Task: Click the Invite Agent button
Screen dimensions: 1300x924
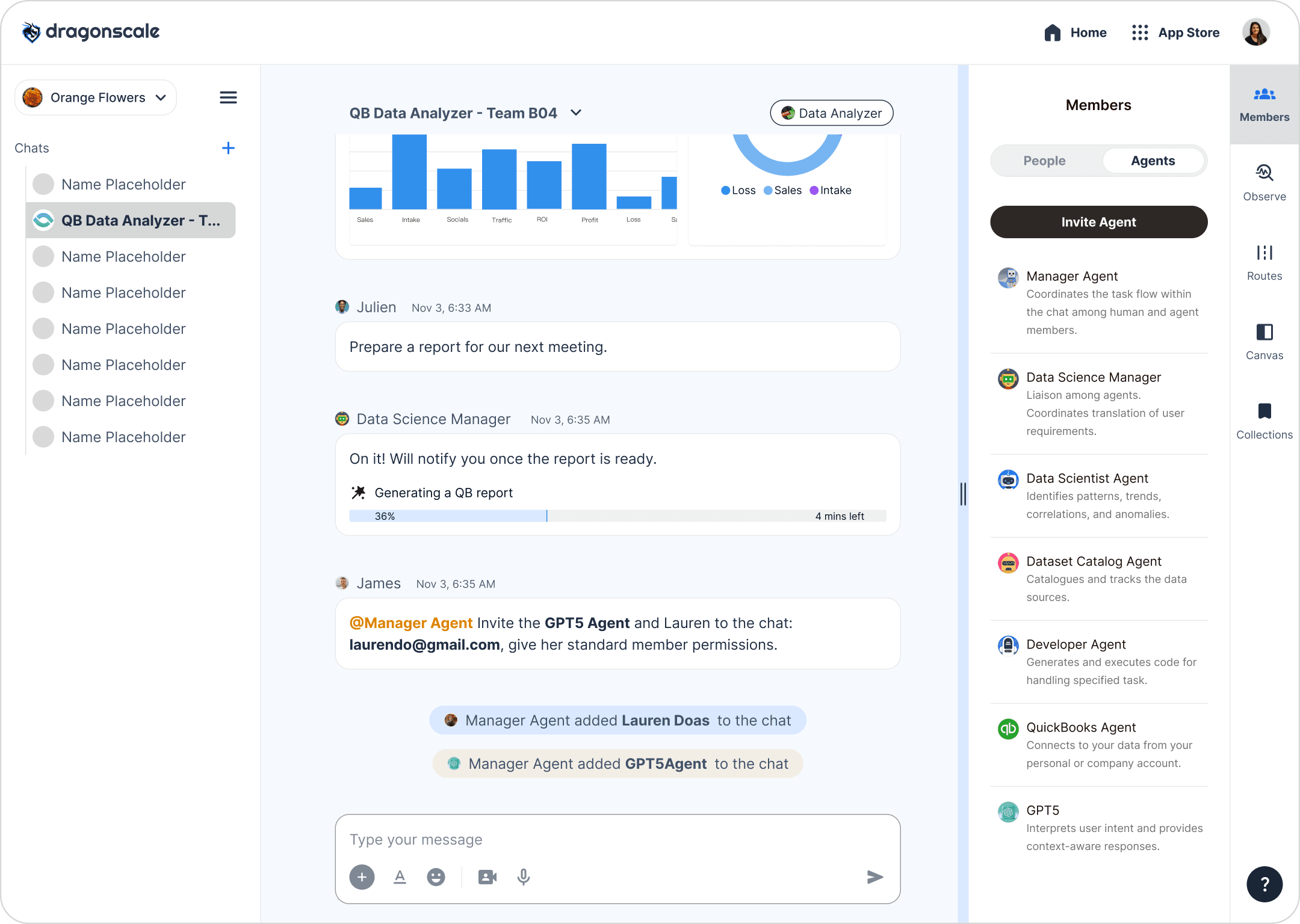Action: [1098, 222]
